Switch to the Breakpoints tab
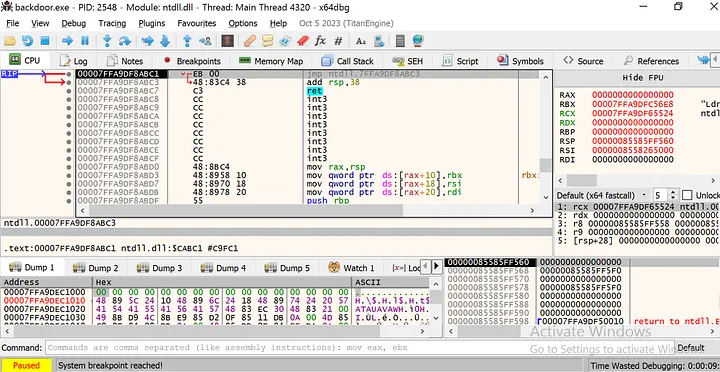This screenshot has width=720, height=372. 192,61
